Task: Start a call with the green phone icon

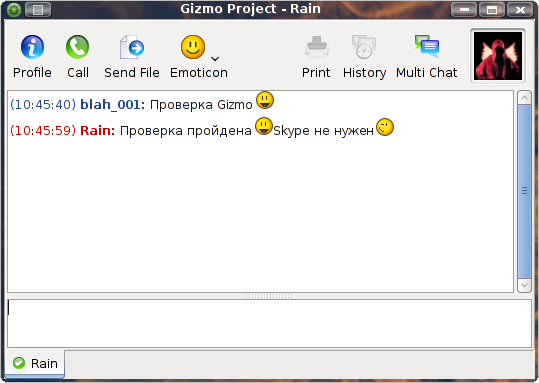Action: coord(77,47)
